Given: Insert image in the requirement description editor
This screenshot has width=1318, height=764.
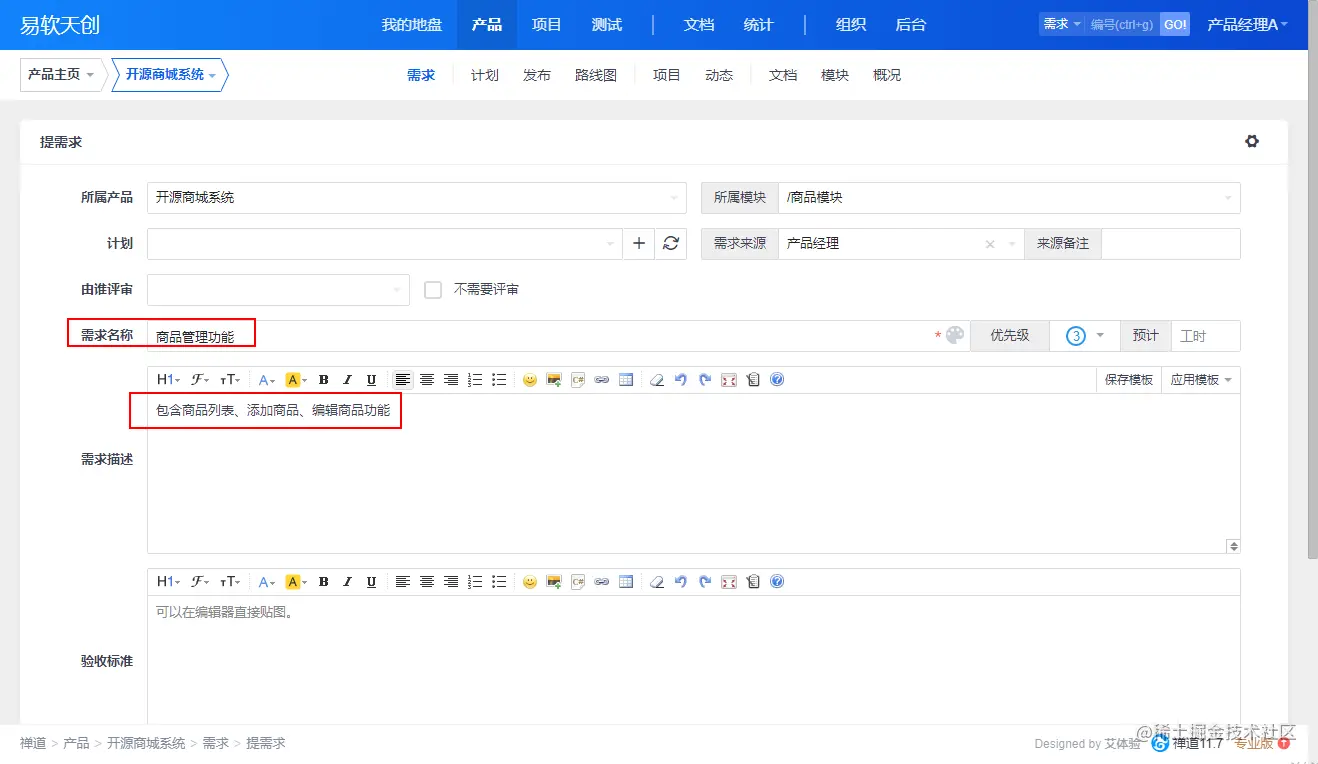Looking at the screenshot, I should click(554, 380).
